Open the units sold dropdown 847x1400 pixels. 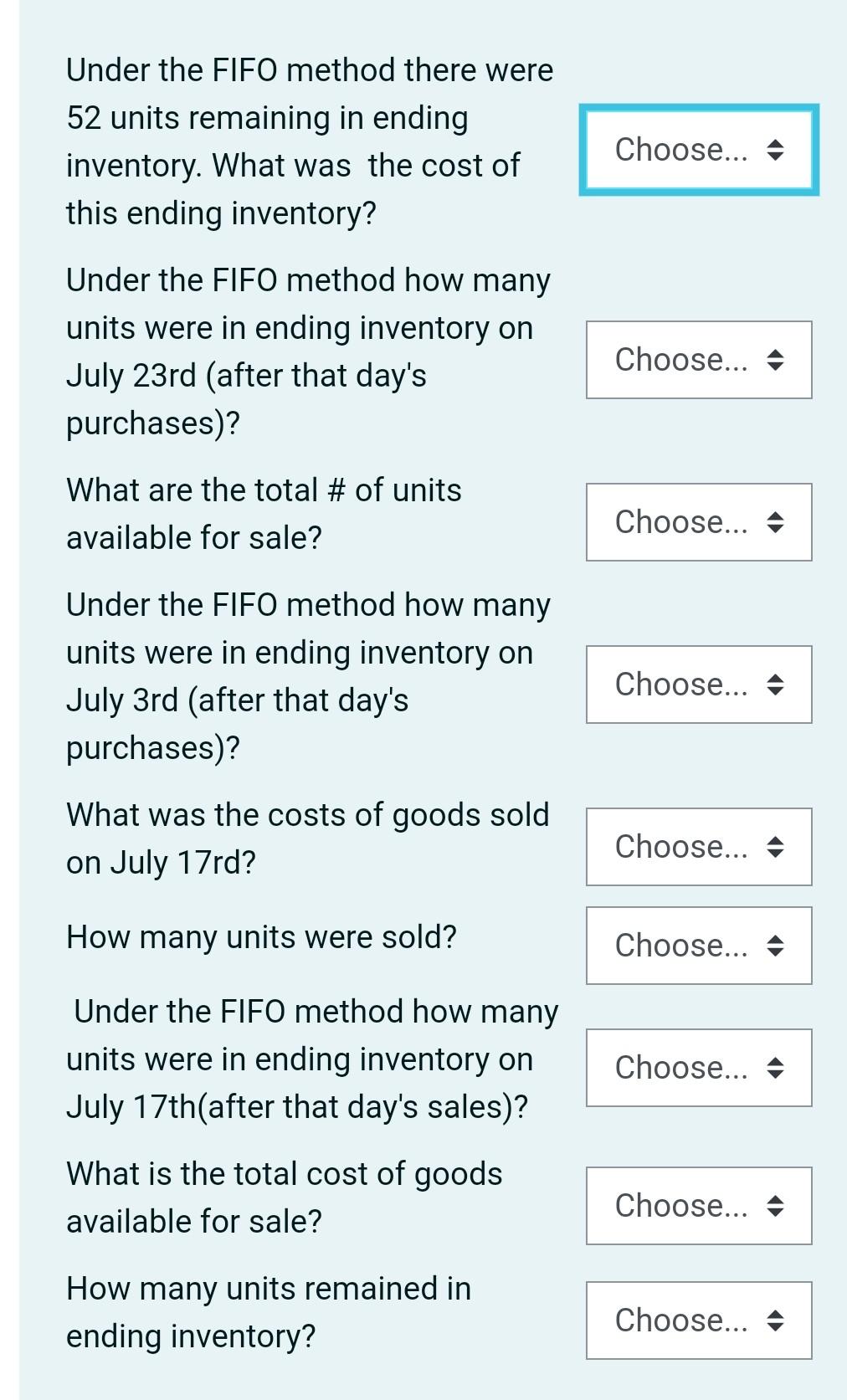tap(697, 946)
